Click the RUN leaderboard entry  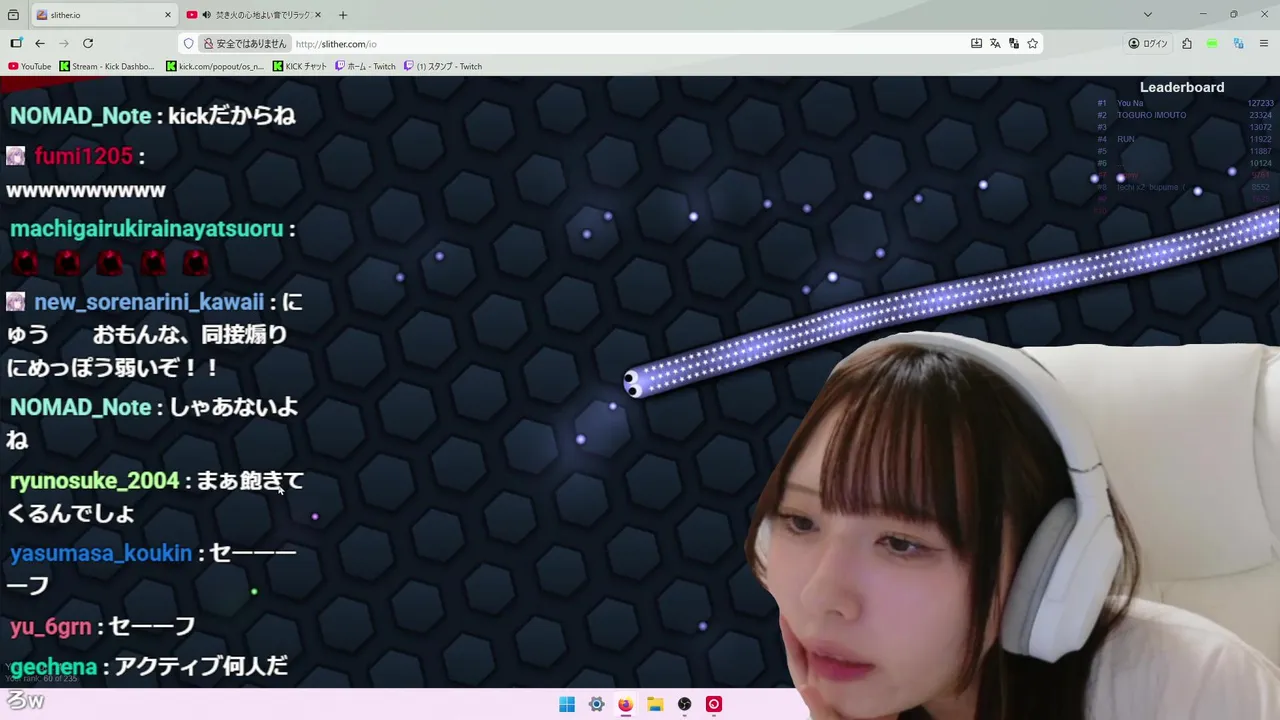1125,139
